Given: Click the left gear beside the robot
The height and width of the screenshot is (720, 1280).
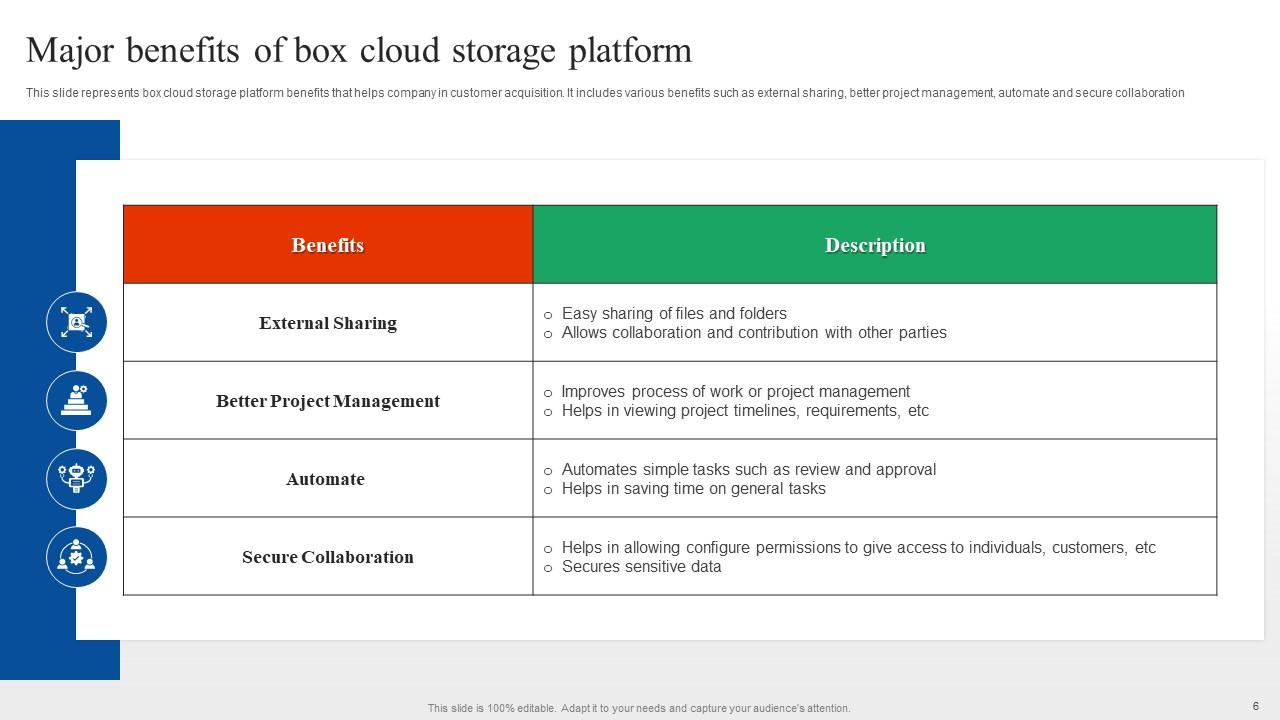Looking at the screenshot, I should (61, 468).
